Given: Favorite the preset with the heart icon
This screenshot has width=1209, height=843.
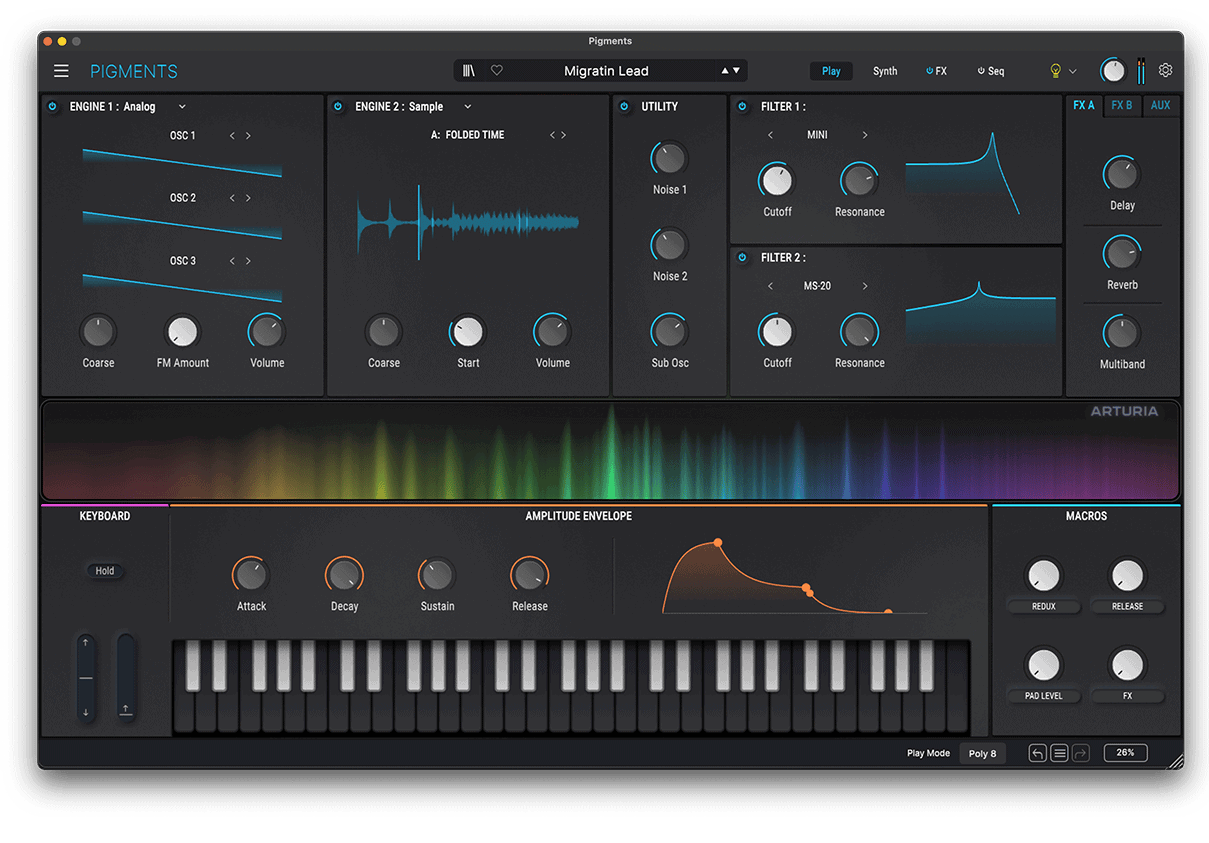Looking at the screenshot, I should click(497, 71).
